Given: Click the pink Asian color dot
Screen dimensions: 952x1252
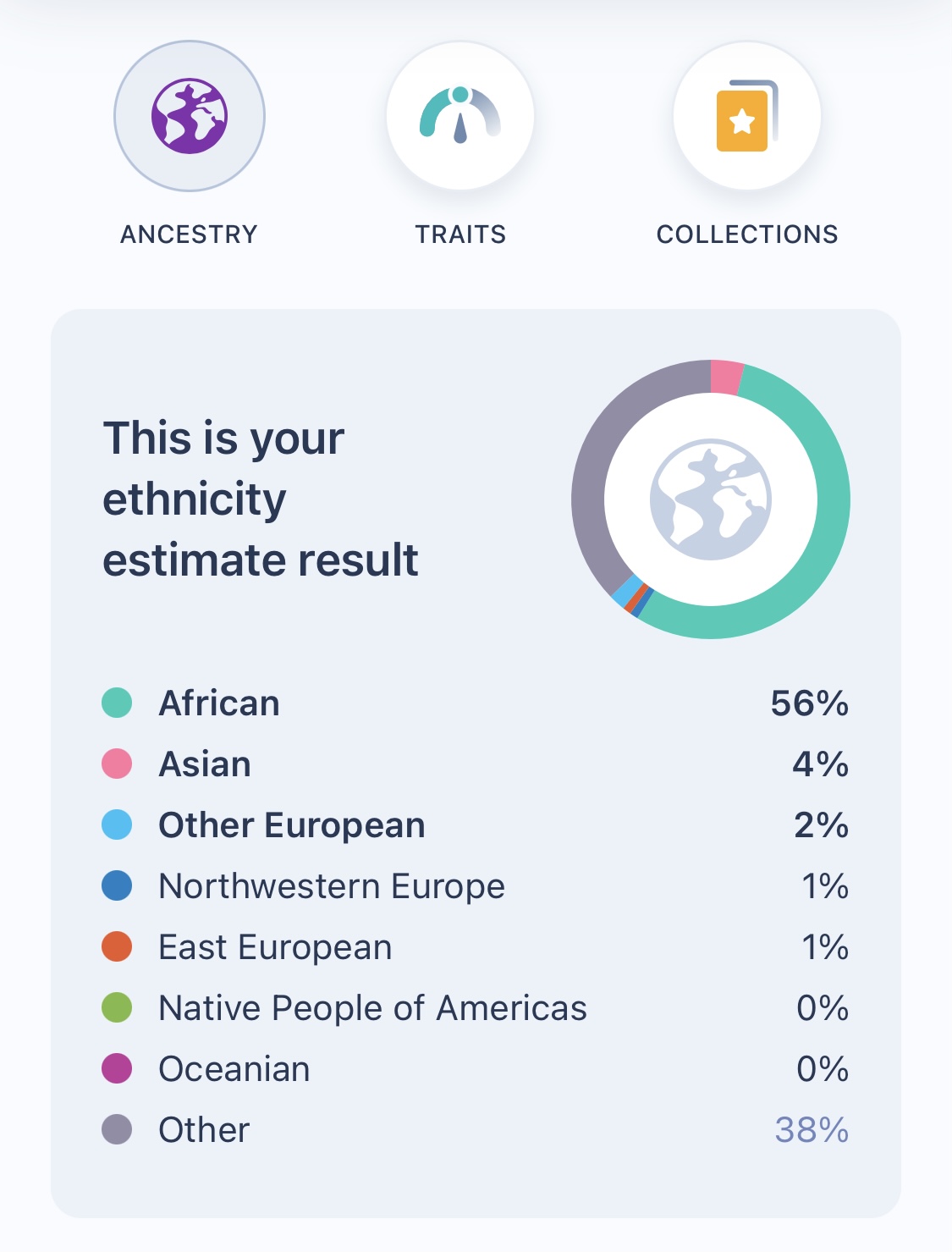Looking at the screenshot, I should 117,764.
